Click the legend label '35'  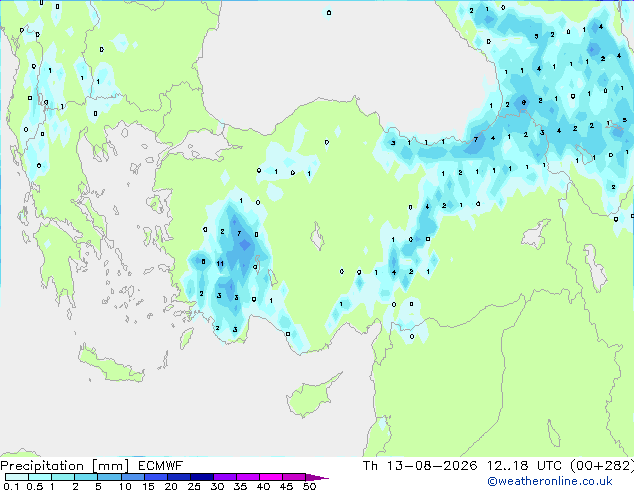240,486
